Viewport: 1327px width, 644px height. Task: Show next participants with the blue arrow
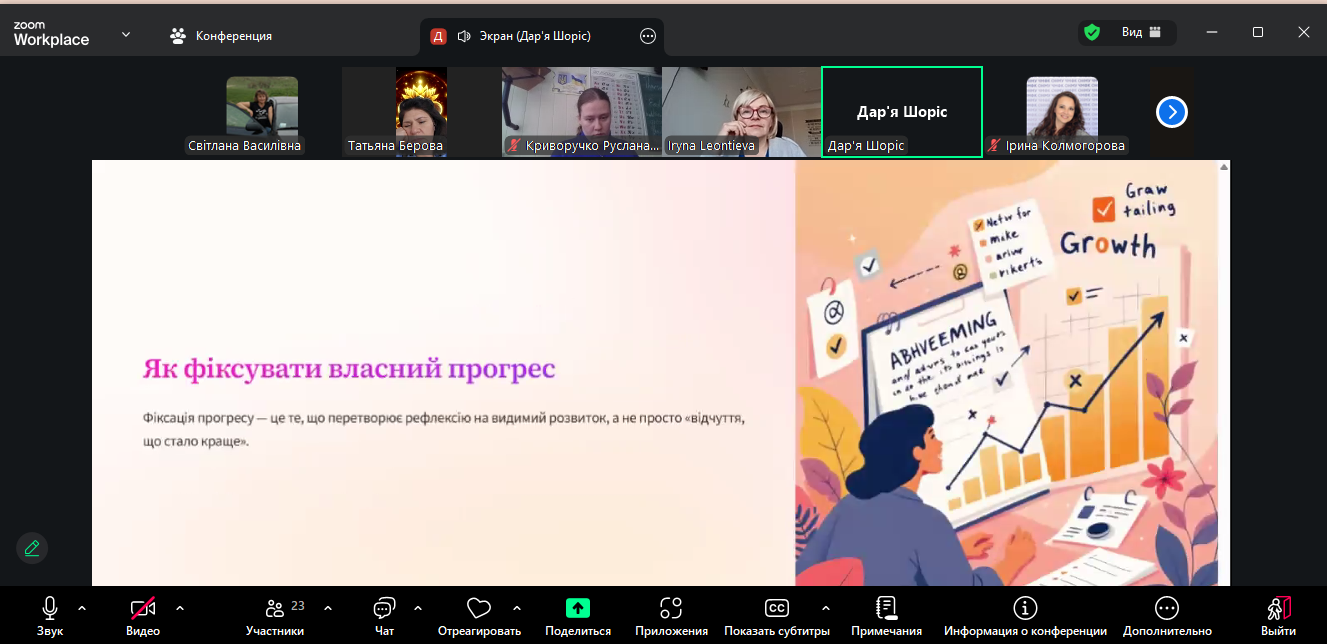point(1171,112)
